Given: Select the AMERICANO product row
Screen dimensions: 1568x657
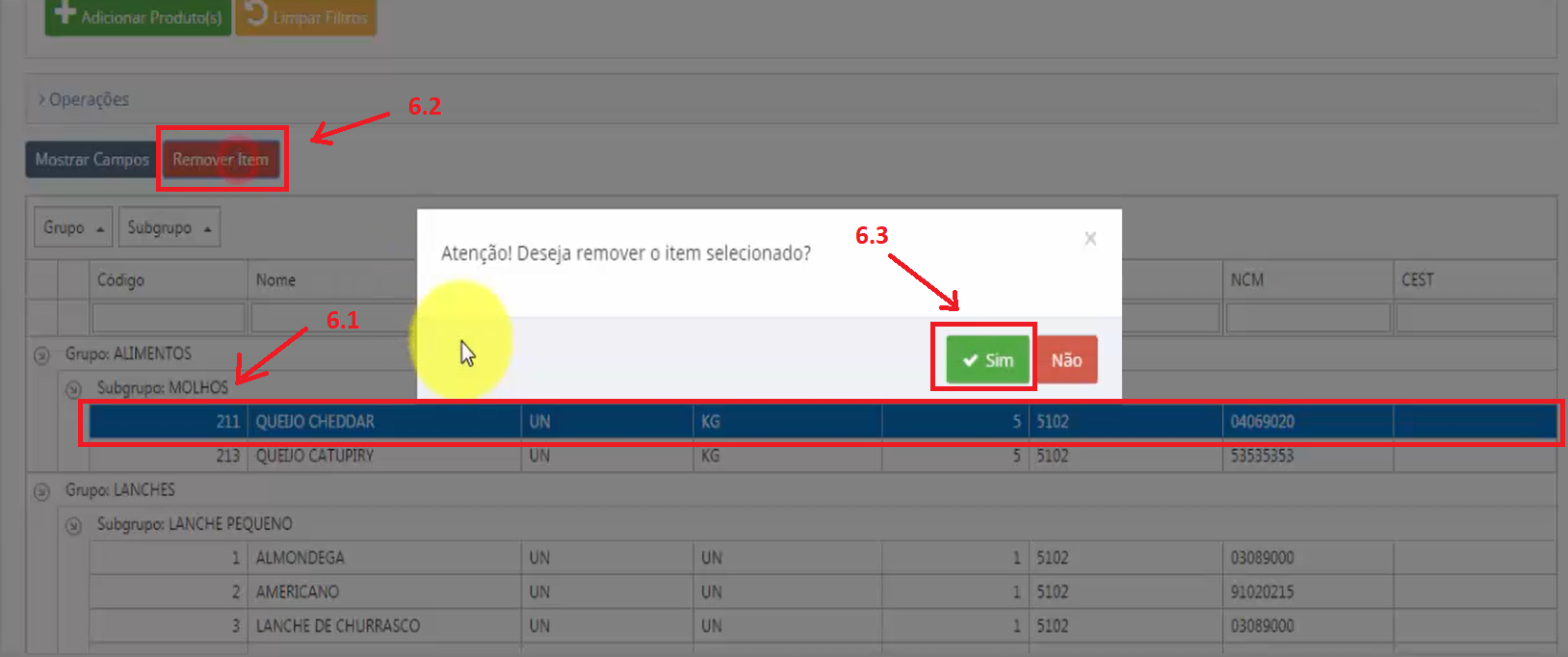Looking at the screenshot, I should (823, 591).
